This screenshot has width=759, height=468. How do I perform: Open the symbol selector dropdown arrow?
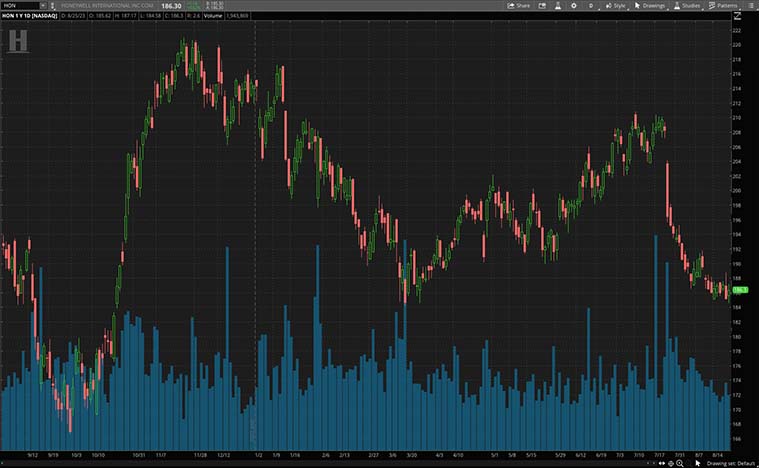[x=43, y=5]
